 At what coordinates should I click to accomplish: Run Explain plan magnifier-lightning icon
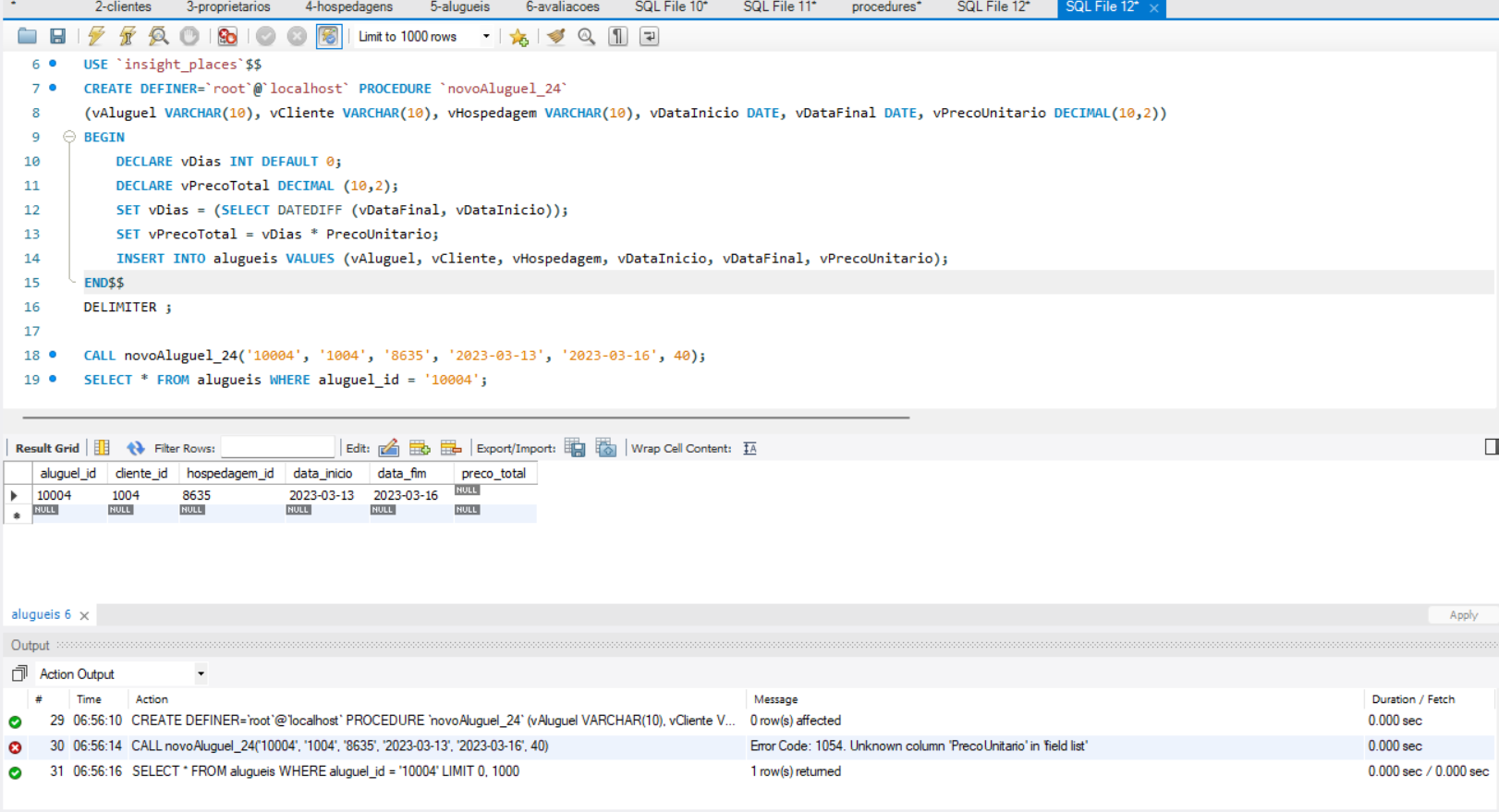click(x=159, y=37)
